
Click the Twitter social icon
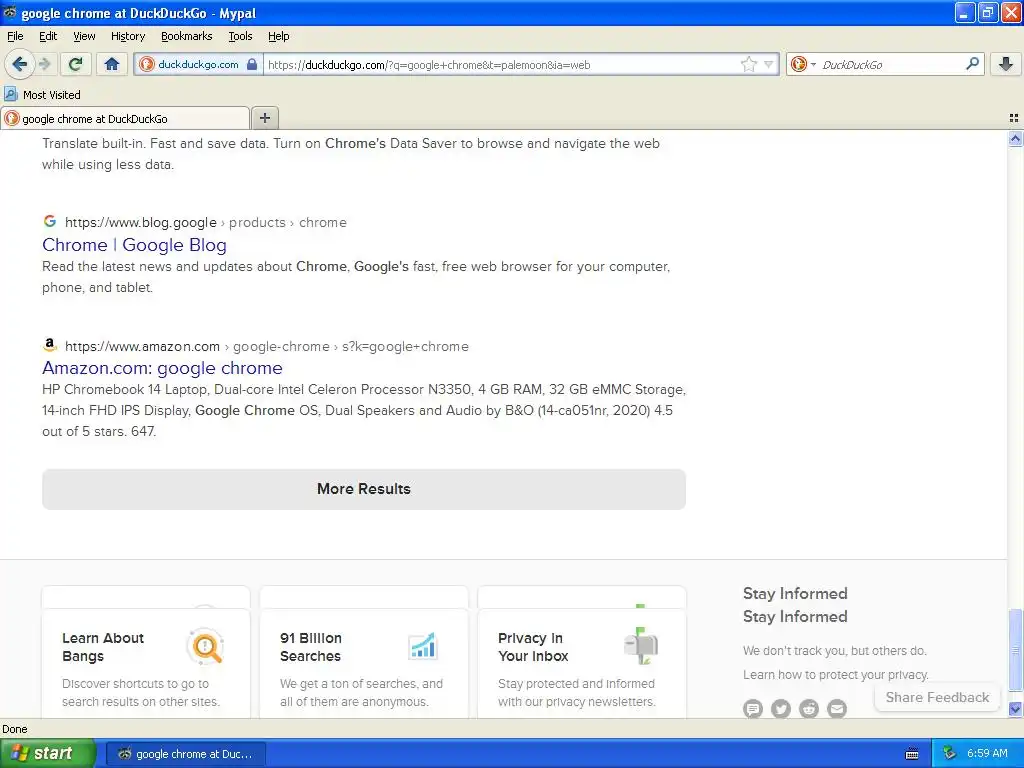780,708
